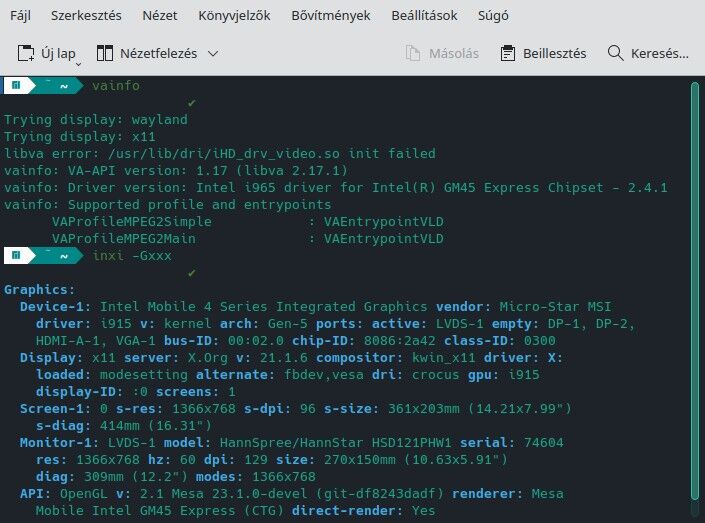
Task: Open the Fájl menu
Action: click(x=20, y=15)
